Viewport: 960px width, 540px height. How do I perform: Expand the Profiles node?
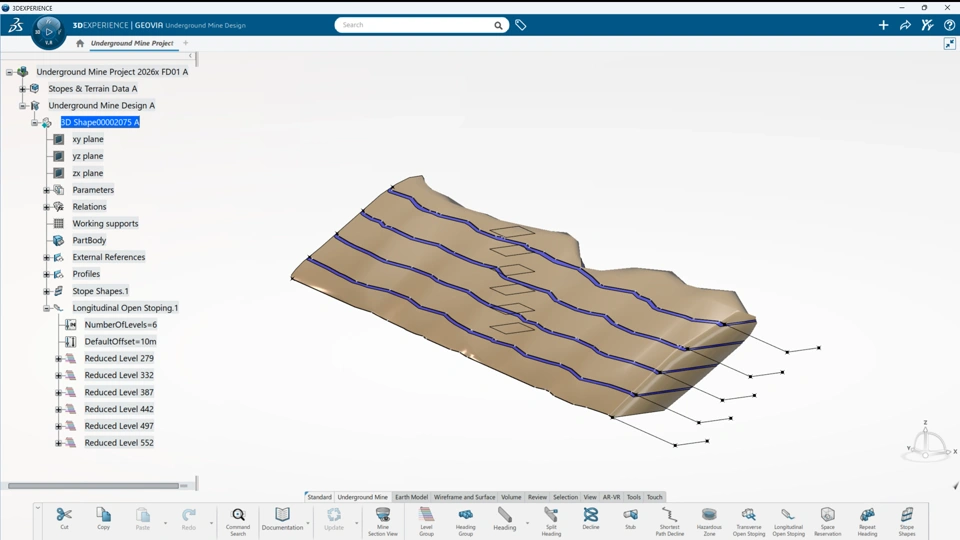(47, 274)
